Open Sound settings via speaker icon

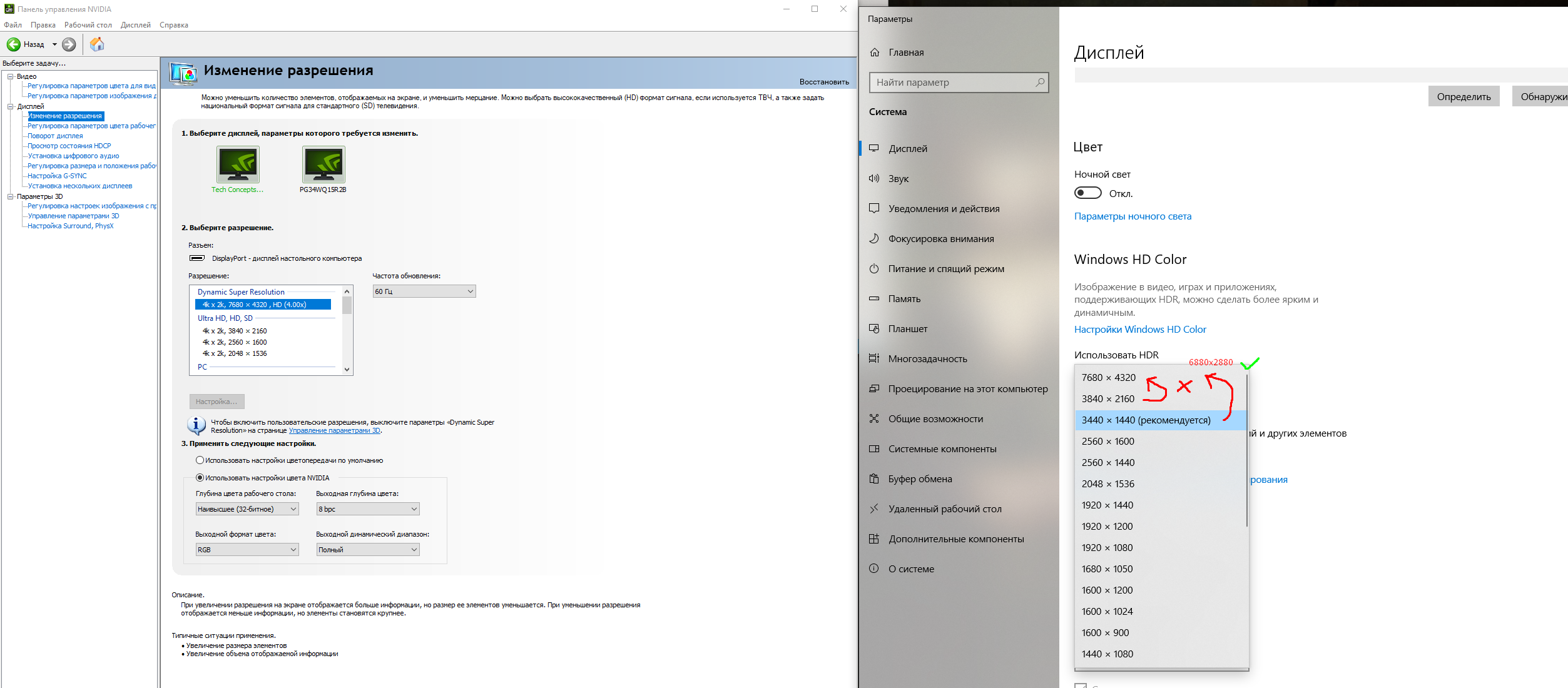pyautogui.click(x=874, y=179)
